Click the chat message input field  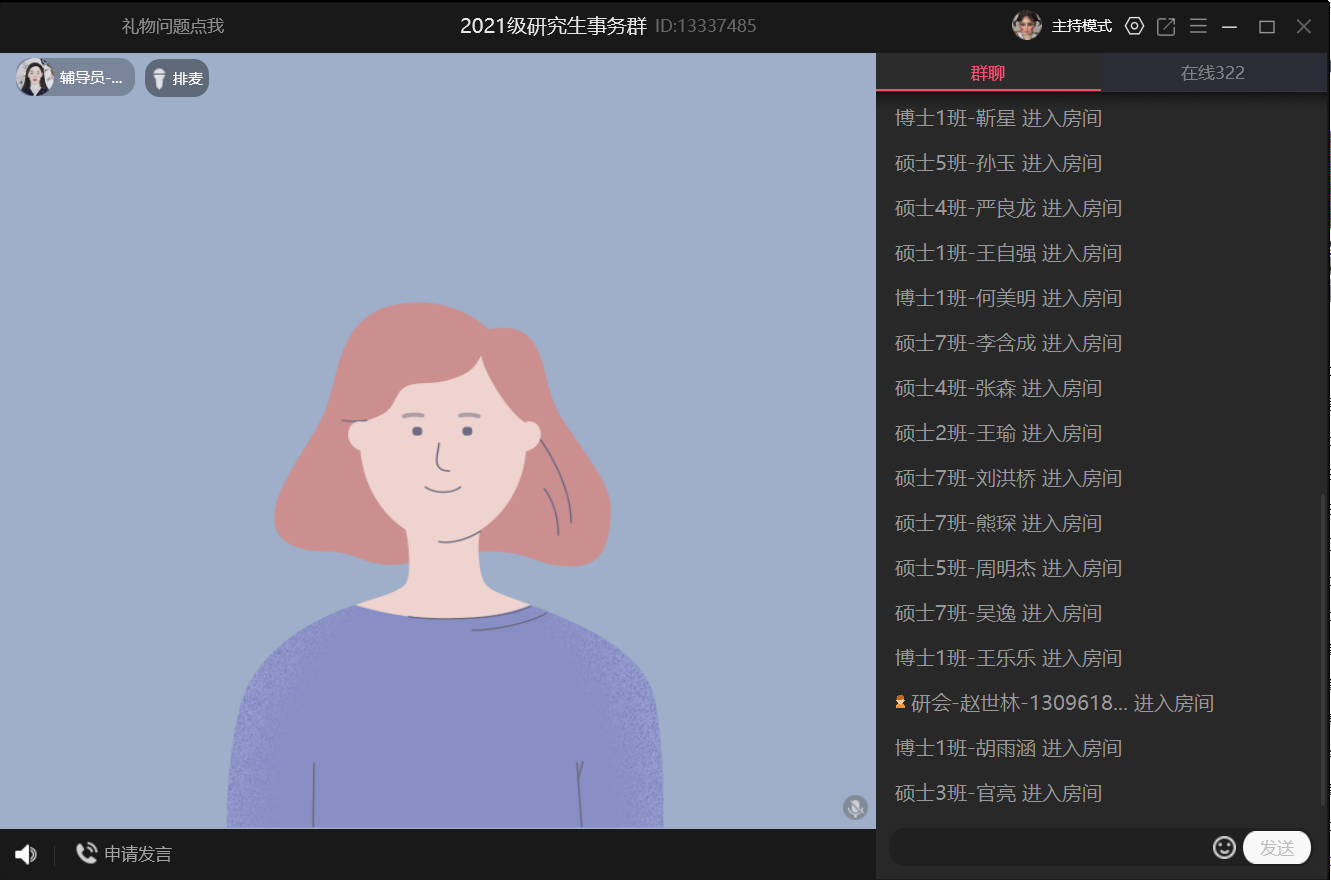point(1048,848)
